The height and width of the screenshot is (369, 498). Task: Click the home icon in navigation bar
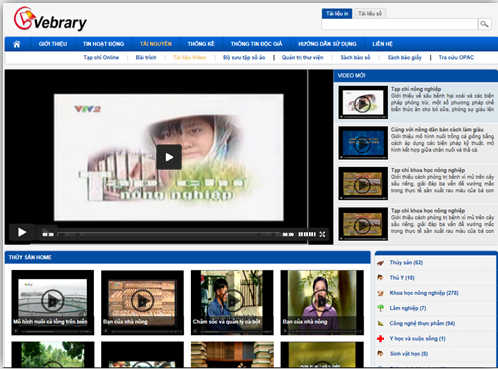click(x=17, y=44)
